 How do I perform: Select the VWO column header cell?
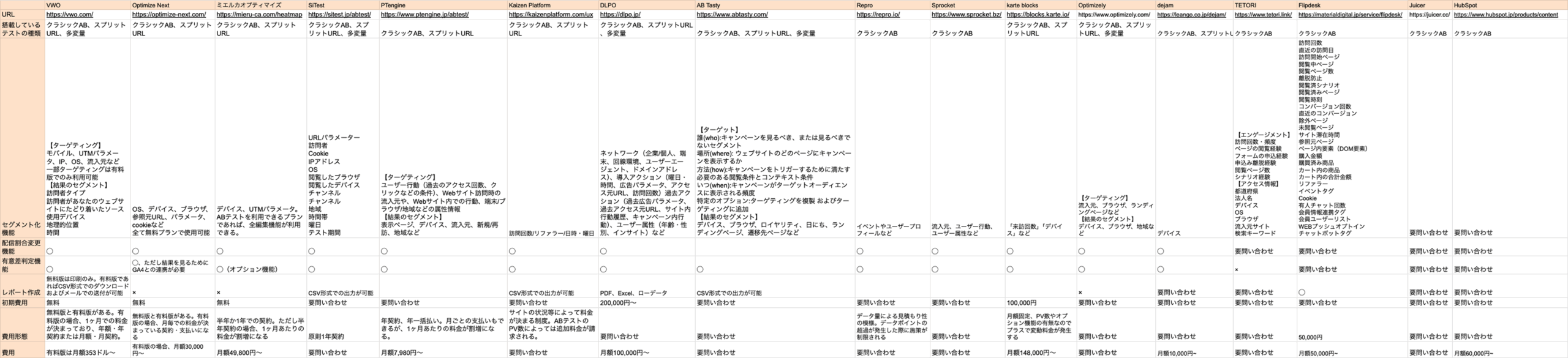88,5
